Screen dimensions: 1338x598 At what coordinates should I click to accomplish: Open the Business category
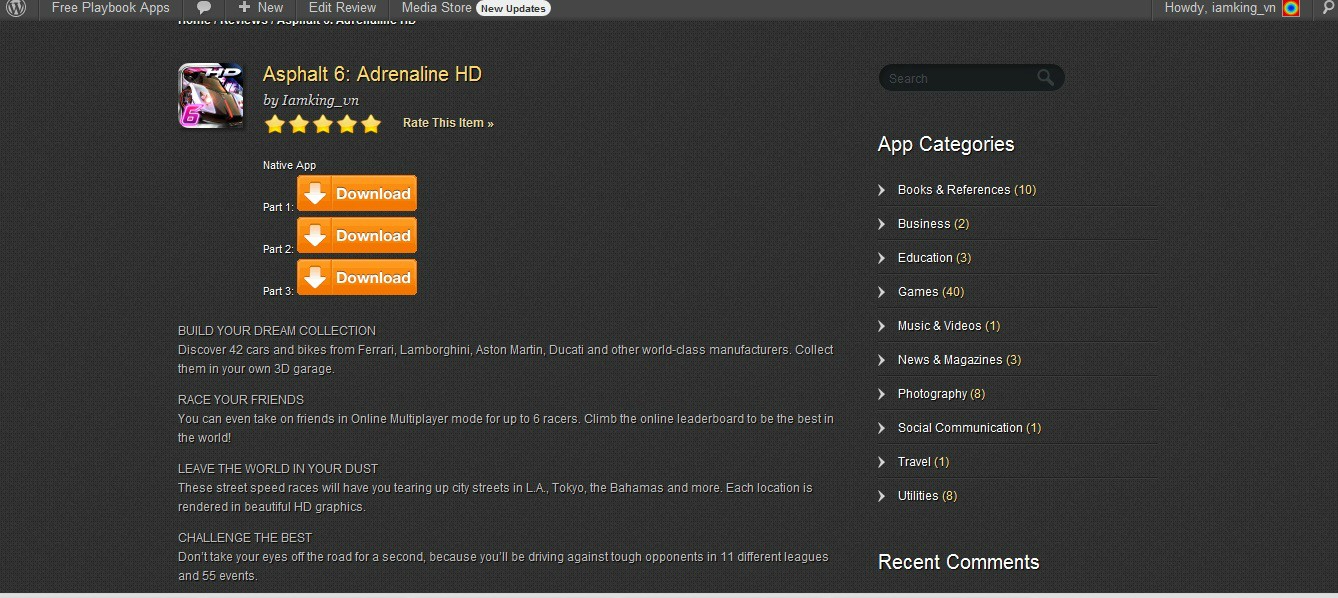924,224
